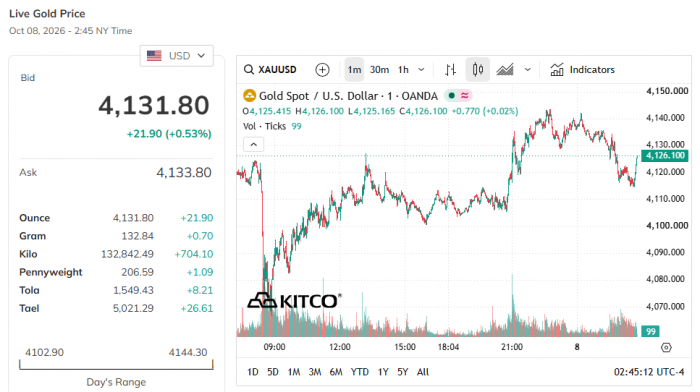Collapse the chart legend with caret
The width and height of the screenshot is (700, 392).
(x=254, y=145)
